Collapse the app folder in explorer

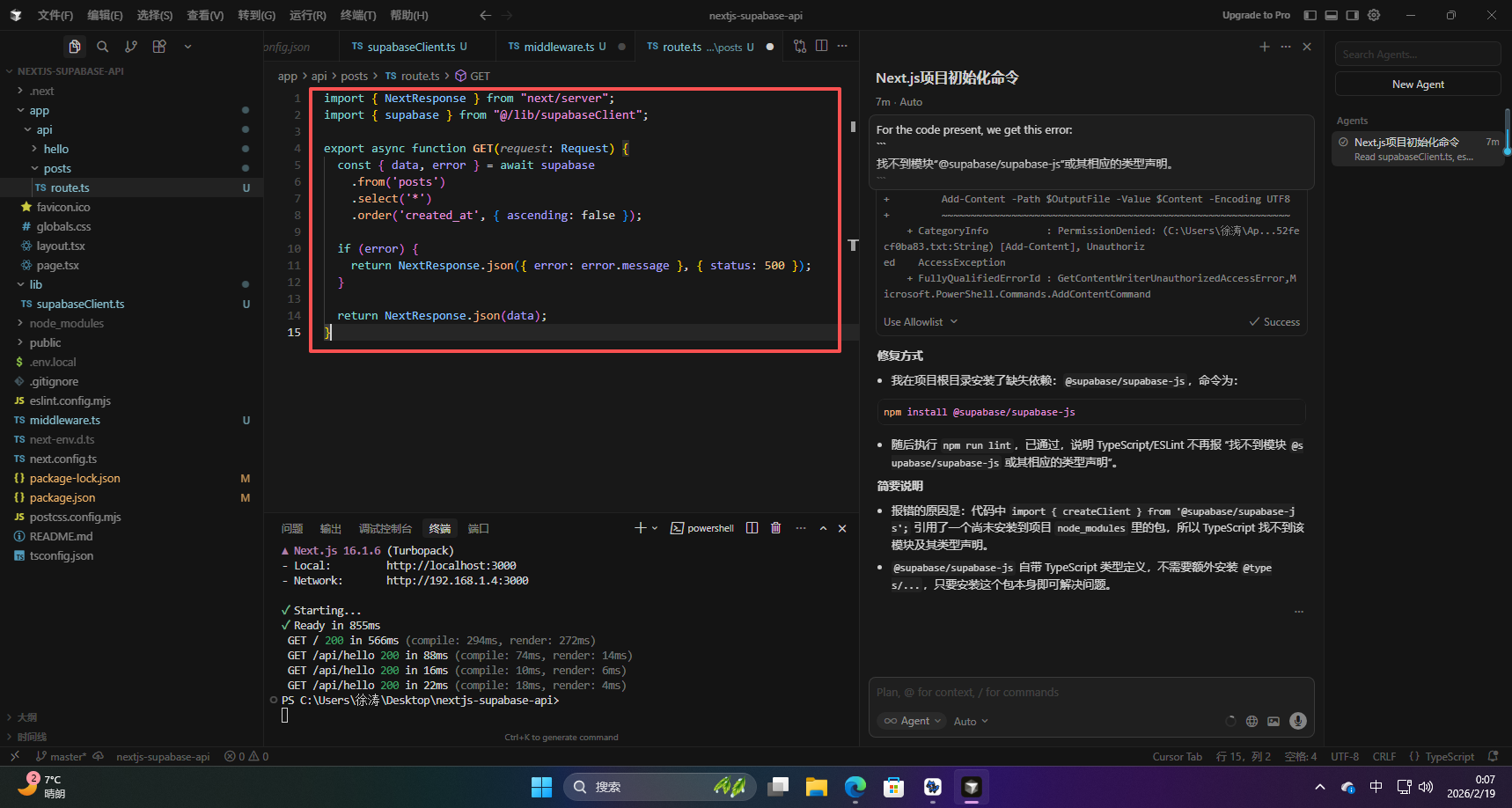tap(20, 110)
